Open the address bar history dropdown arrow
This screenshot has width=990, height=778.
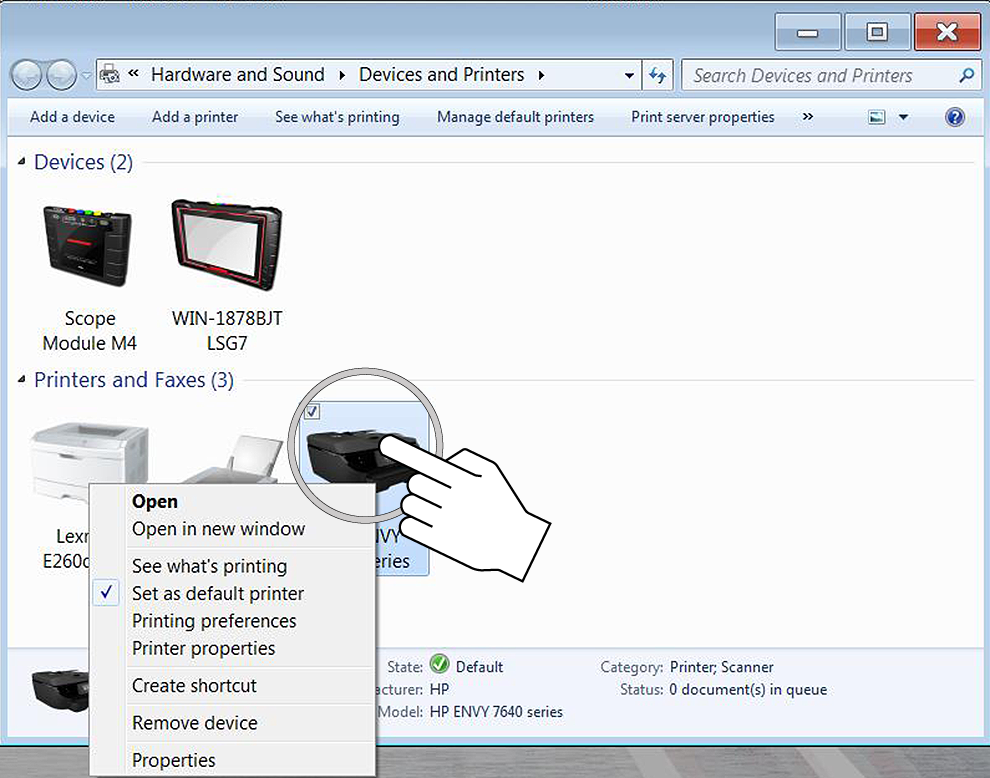tap(629, 75)
